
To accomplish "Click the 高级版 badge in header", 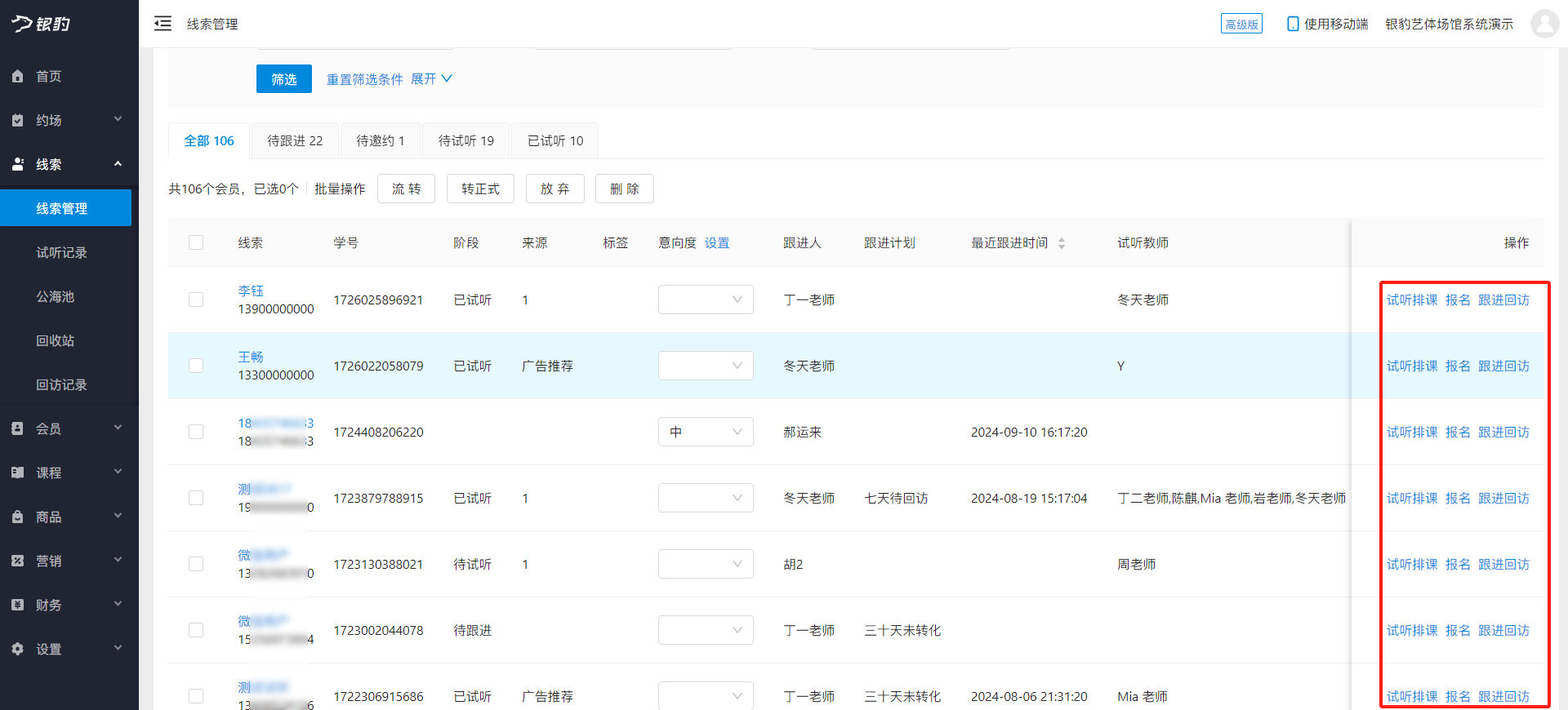I will click(x=1241, y=24).
